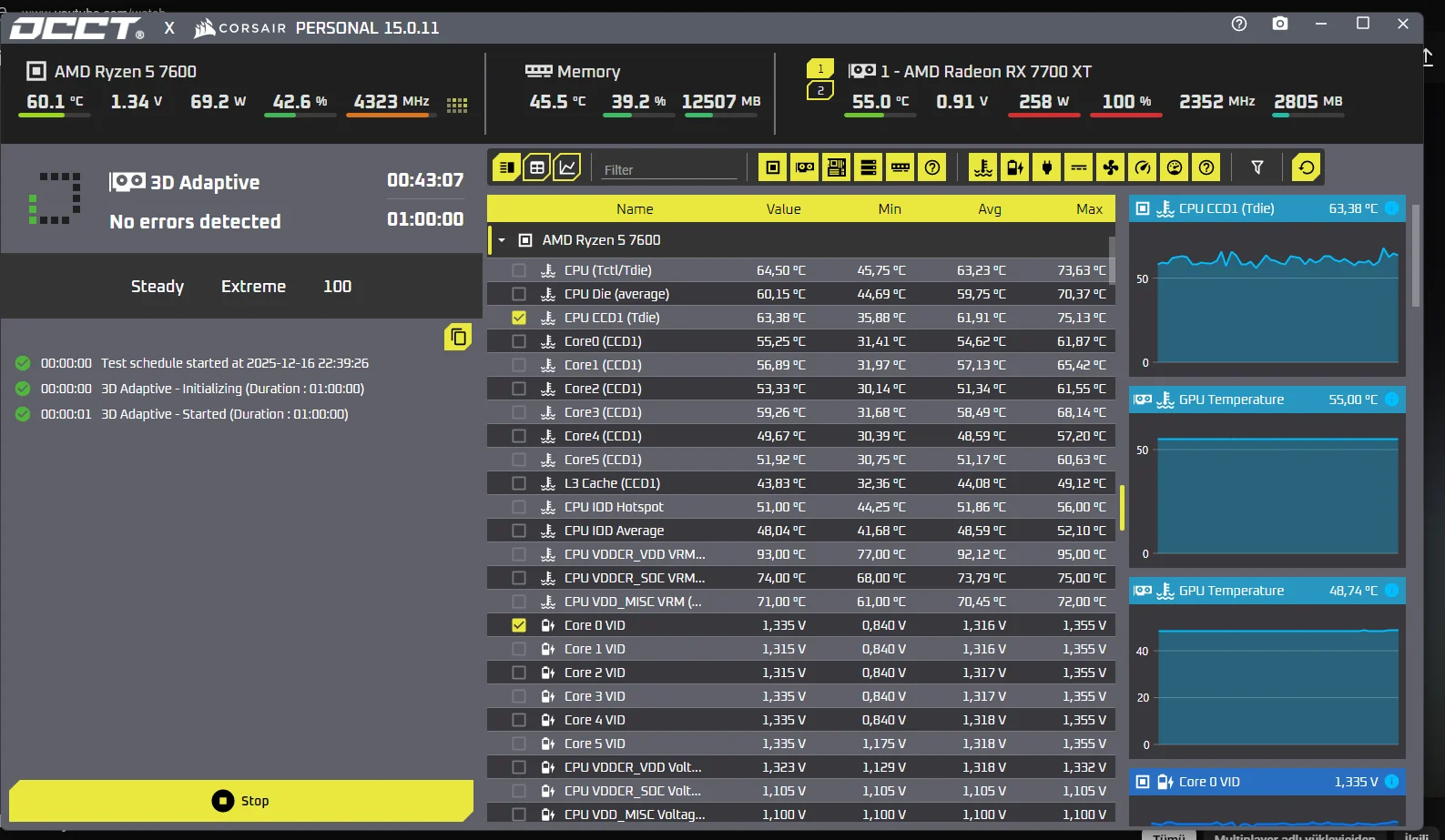This screenshot has width=1445, height=840.
Task: Take a screenshot with the camera icon
Action: (x=1280, y=24)
